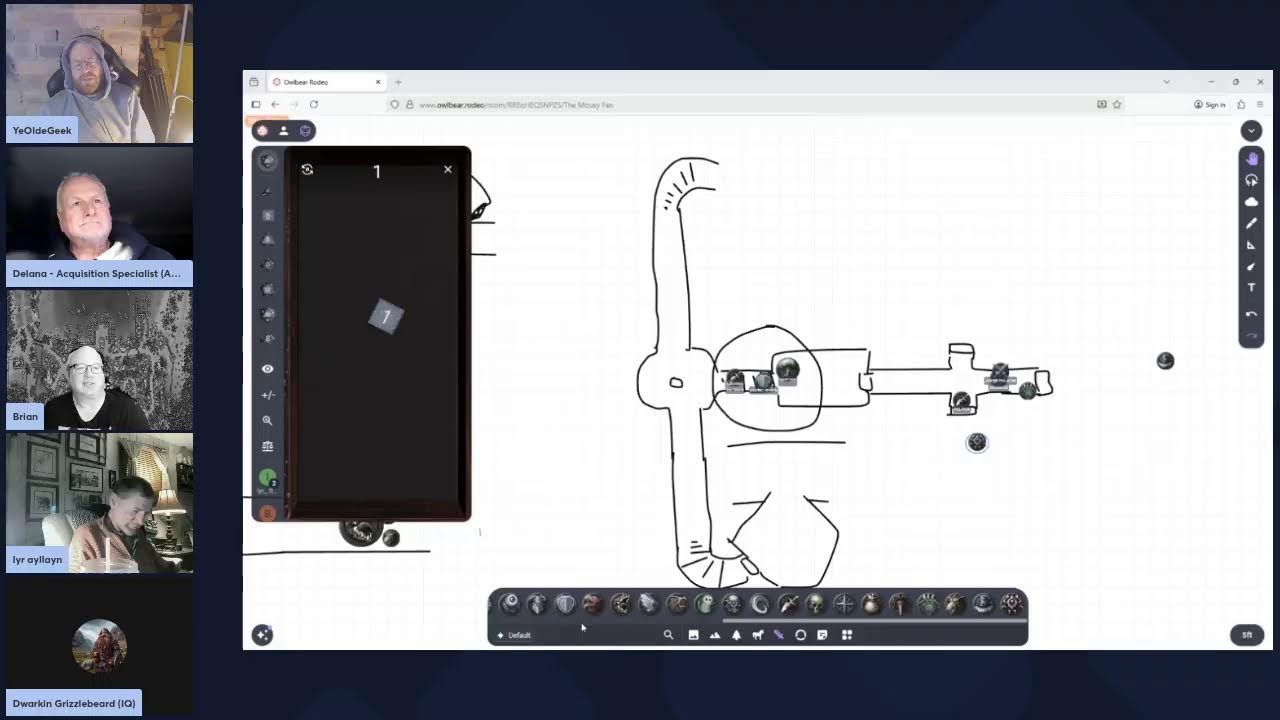The width and height of the screenshot is (1280, 720).
Task: Filter assets by the note icon
Action: coord(822,635)
